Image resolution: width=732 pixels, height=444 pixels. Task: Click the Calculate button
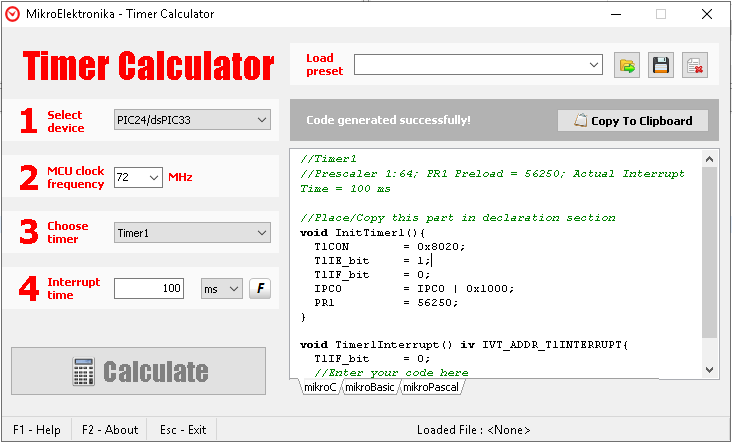[139, 371]
